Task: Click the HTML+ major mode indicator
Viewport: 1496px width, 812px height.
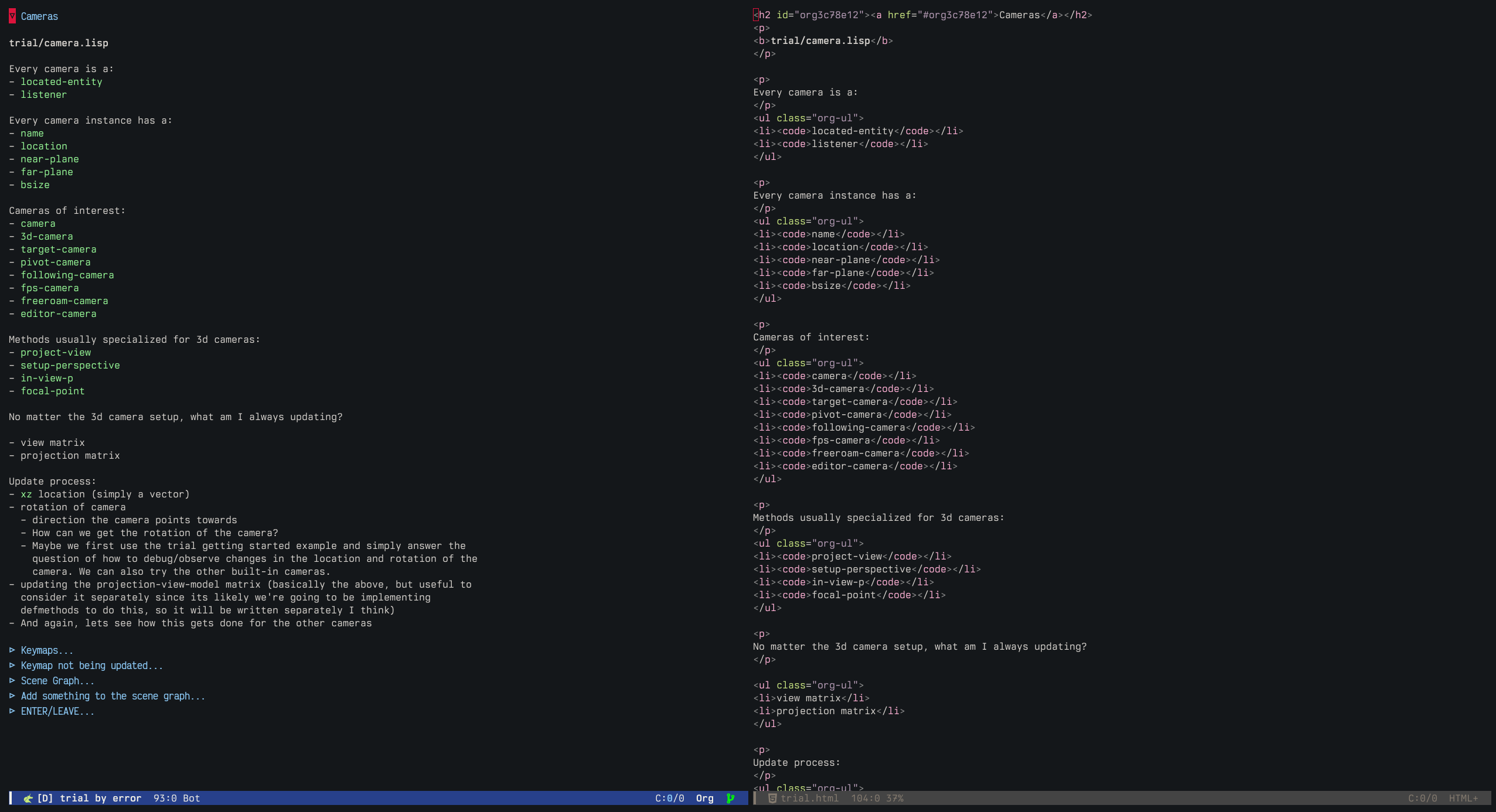Action: click(1463, 798)
